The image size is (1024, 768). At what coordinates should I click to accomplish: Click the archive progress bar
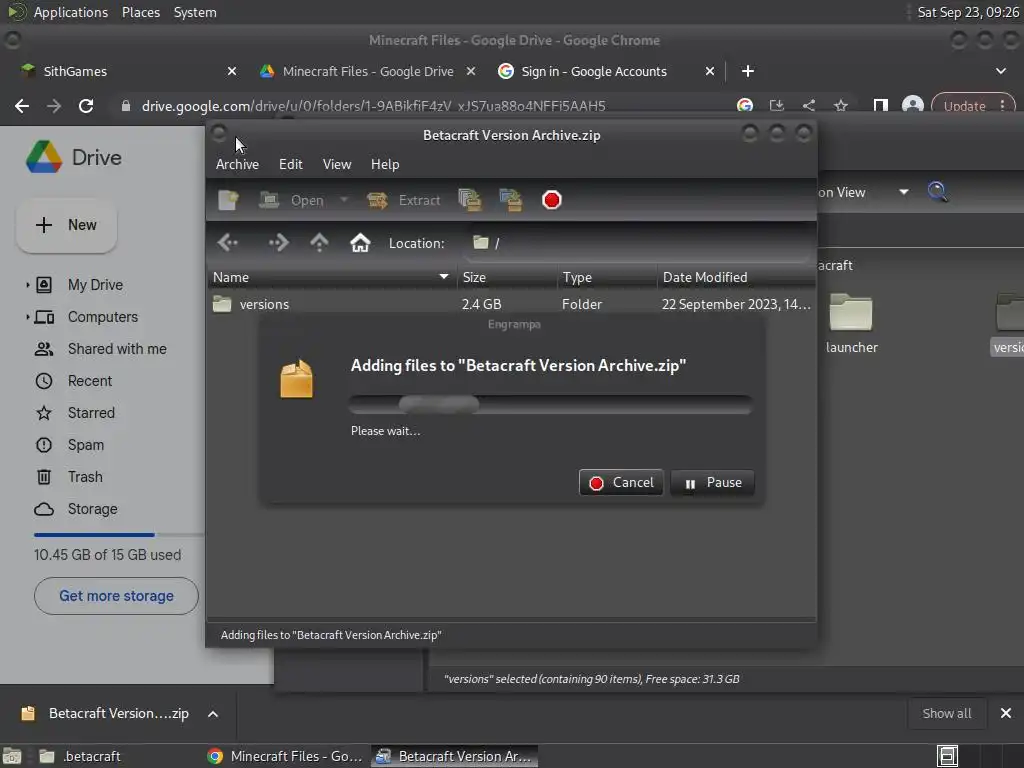click(551, 404)
